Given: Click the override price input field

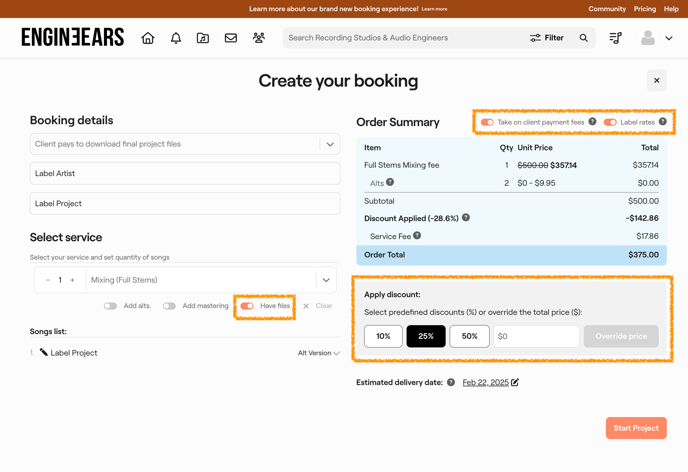Looking at the screenshot, I should coord(536,336).
